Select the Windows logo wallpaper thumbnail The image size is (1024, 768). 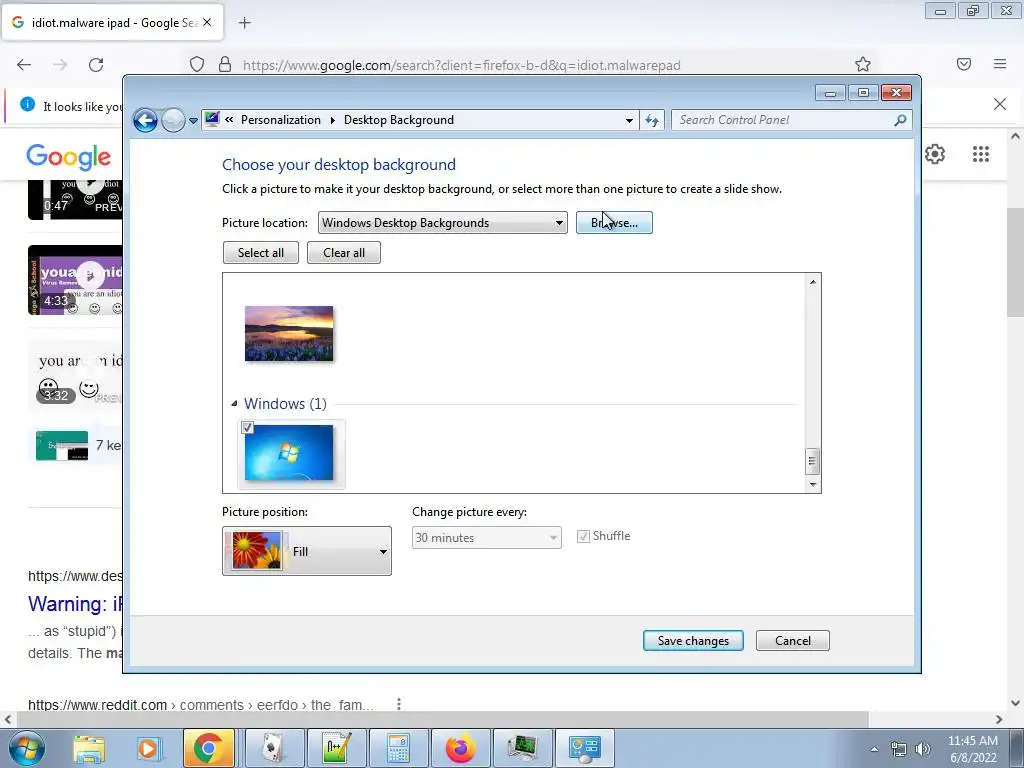pos(289,453)
